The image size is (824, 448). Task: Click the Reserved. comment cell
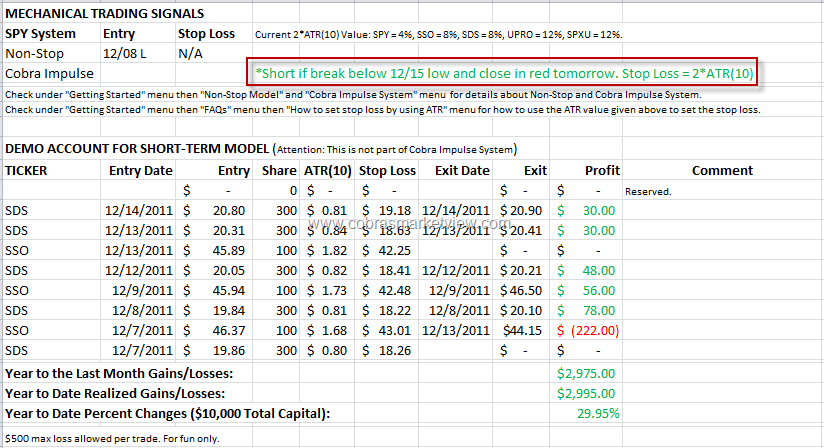point(648,192)
